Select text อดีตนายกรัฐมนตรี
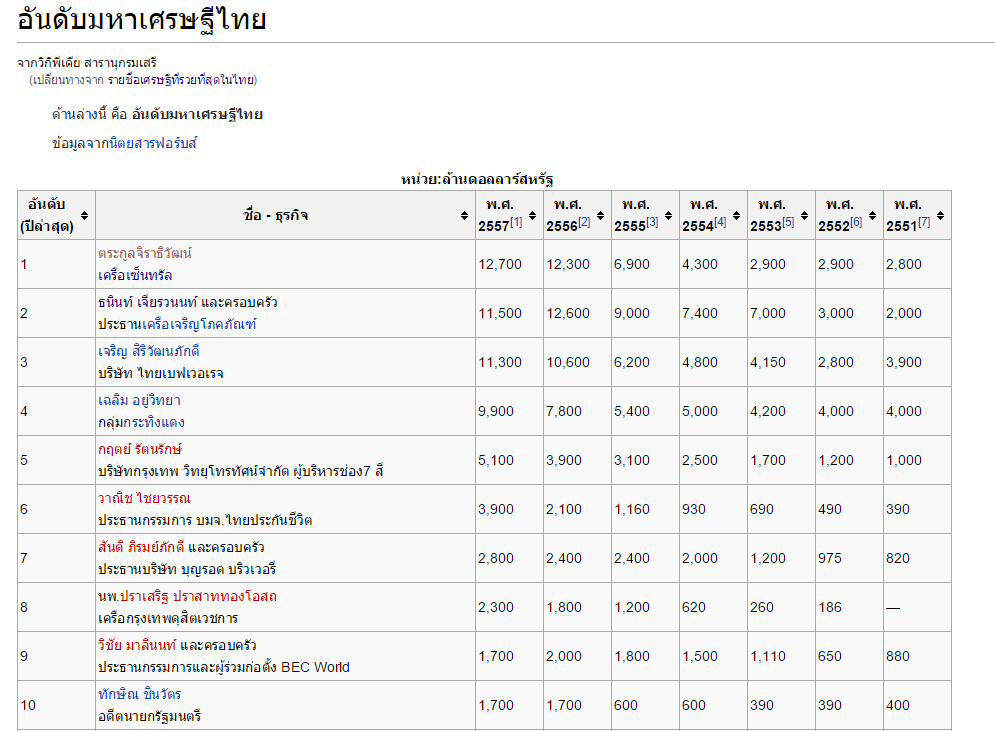This screenshot has height=731, width=995. pos(149,716)
